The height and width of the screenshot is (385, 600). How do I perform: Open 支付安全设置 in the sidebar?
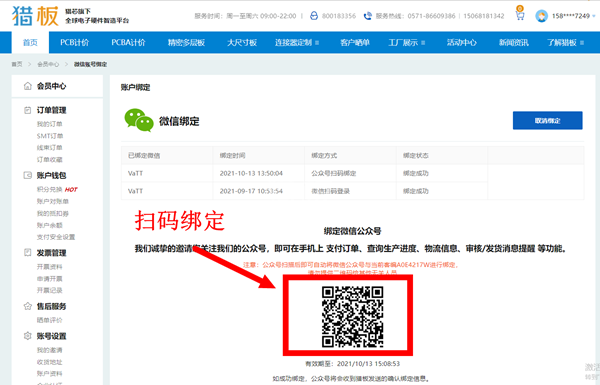[x=56, y=237]
